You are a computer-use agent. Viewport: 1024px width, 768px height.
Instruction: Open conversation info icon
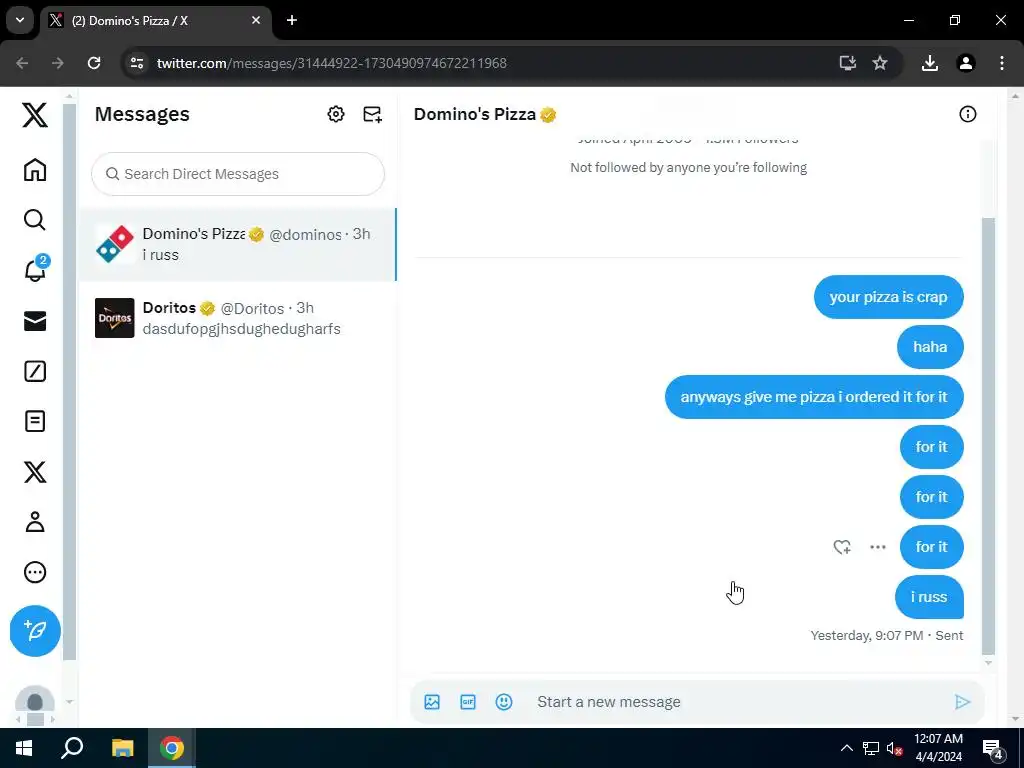pyautogui.click(x=967, y=114)
